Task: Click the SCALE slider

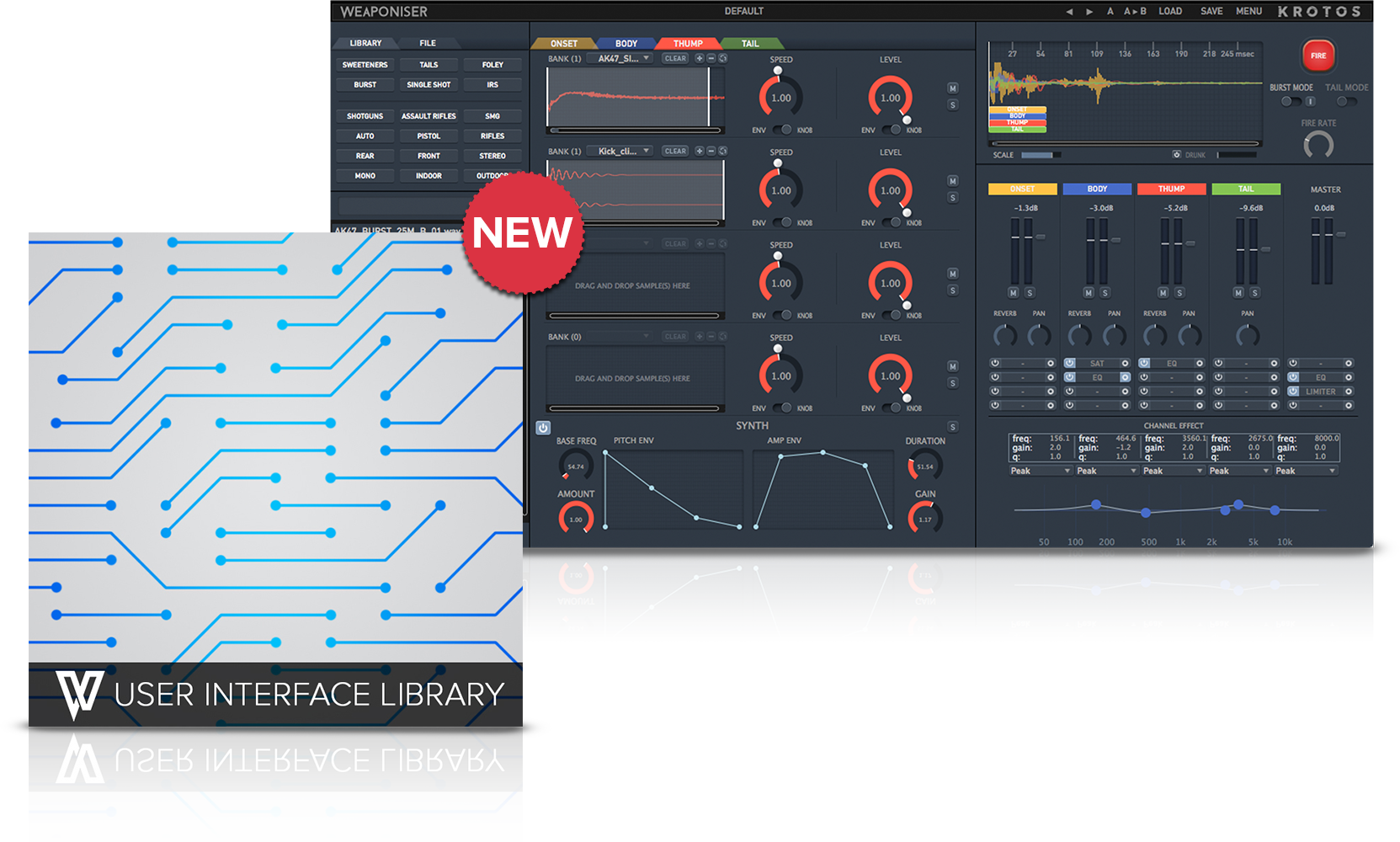Action: pyautogui.click(x=1039, y=155)
